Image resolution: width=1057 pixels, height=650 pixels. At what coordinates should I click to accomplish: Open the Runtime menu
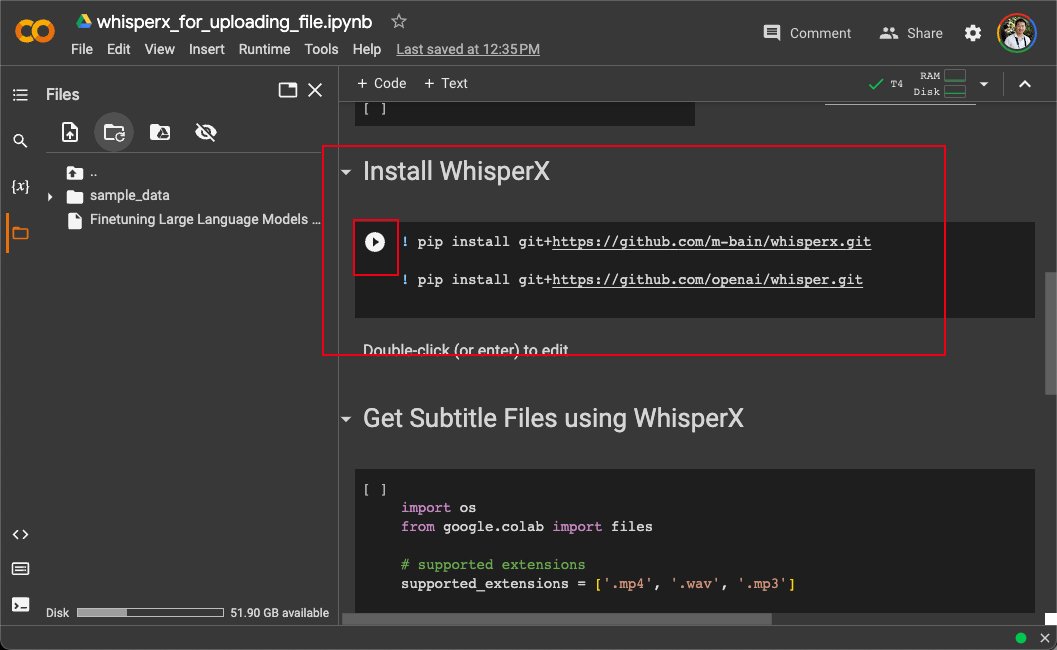point(264,49)
